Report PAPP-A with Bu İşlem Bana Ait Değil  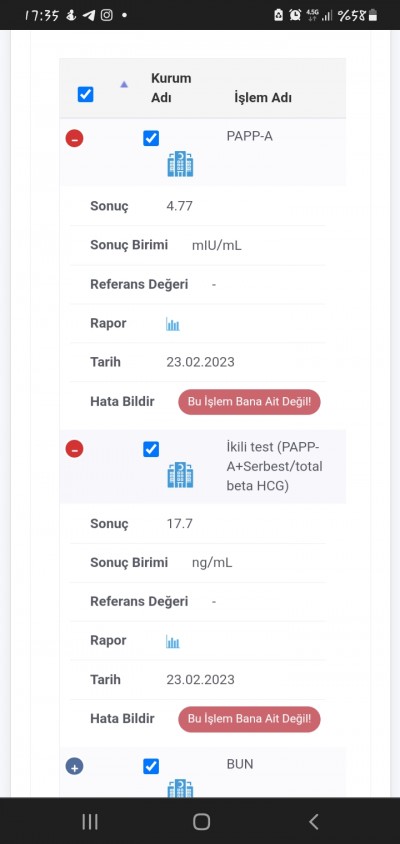pos(249,402)
